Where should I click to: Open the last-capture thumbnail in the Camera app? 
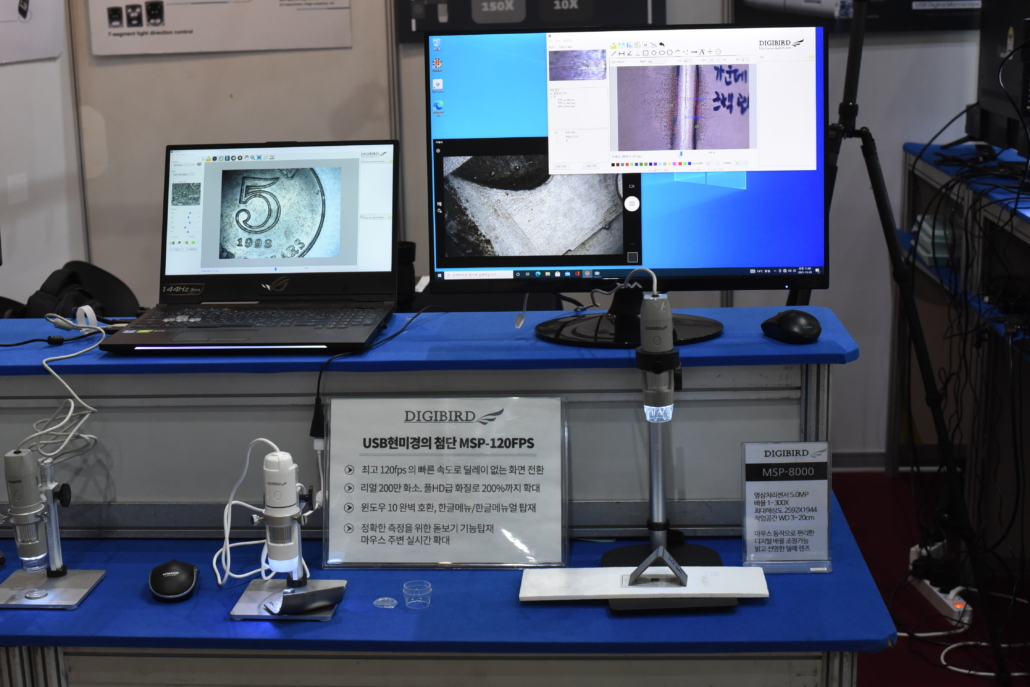click(x=633, y=257)
